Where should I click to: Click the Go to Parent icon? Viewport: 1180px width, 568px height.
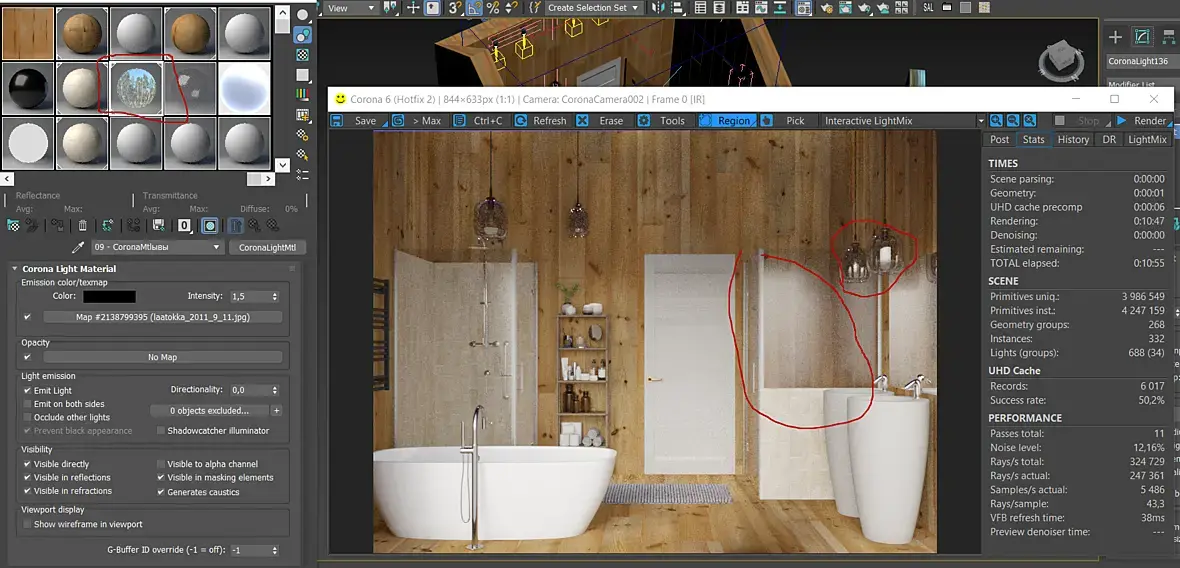pyautogui.click(x=255, y=225)
